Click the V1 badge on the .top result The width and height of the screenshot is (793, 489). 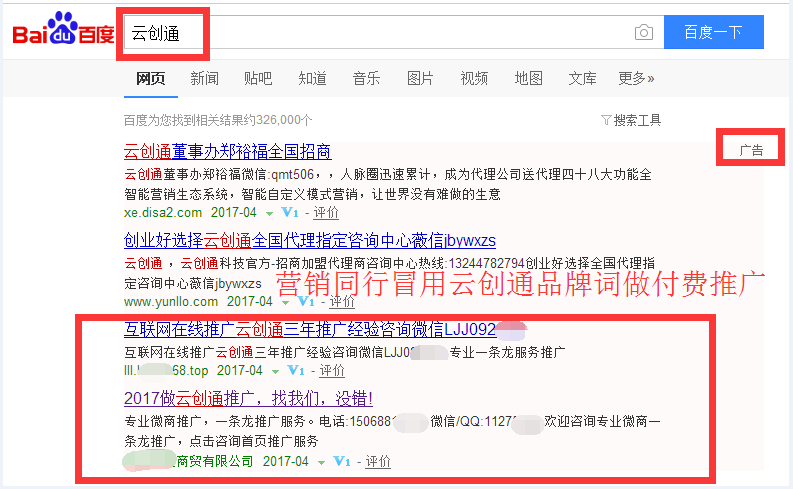coord(296,371)
